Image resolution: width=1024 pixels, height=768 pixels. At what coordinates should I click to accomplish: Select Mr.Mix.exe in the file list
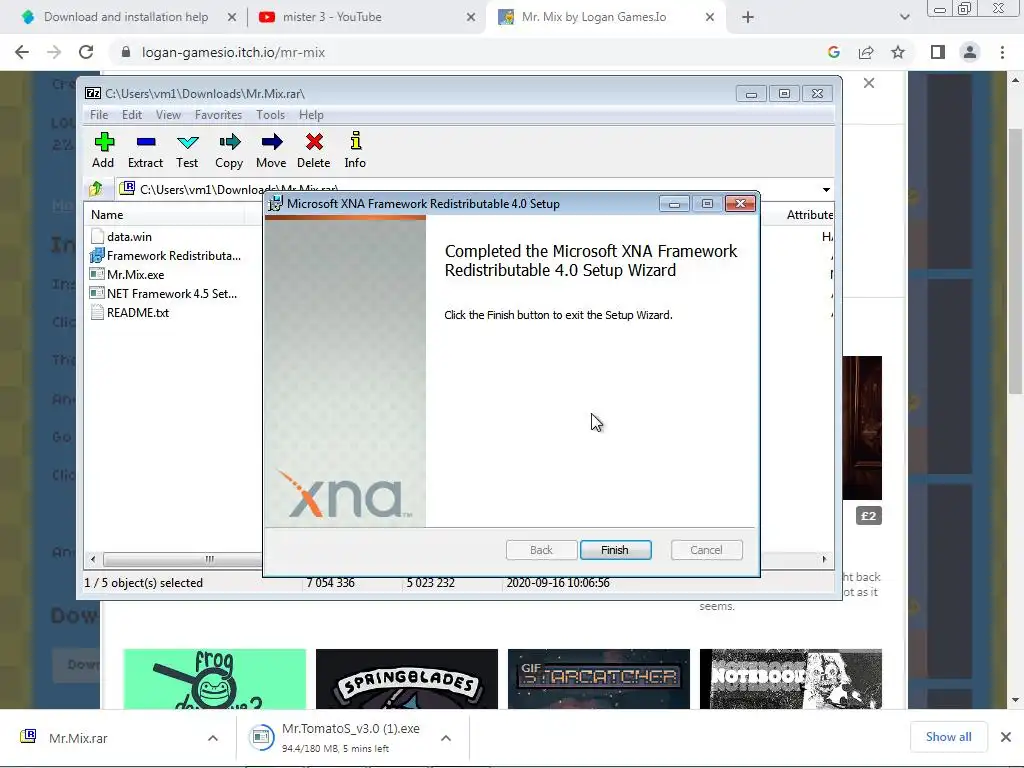pos(135,275)
